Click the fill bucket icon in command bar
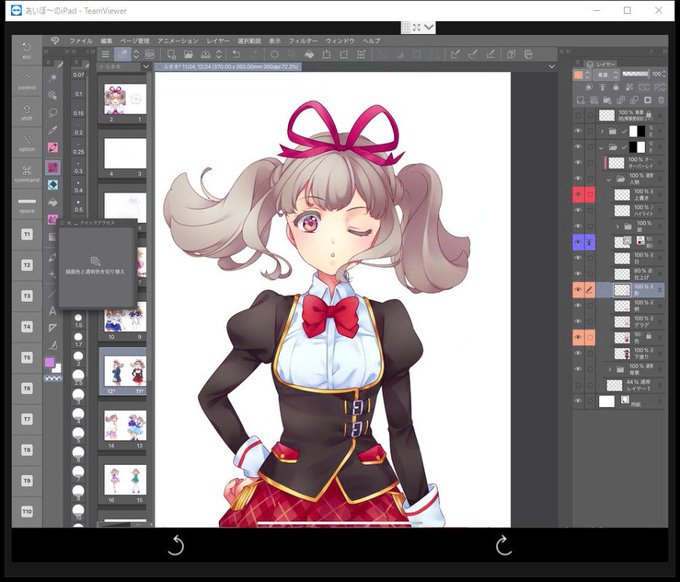This screenshot has height=582, width=680. tap(309, 54)
